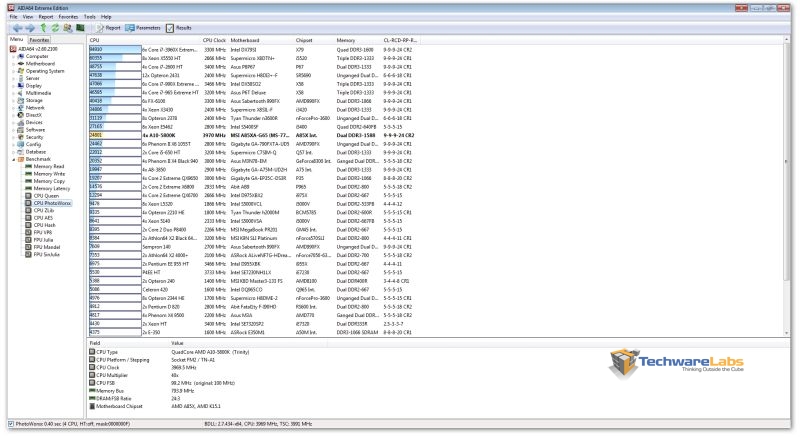Viewport: 800px width, 437px height.
Task: Open the Tools menu
Action: [x=90, y=17]
